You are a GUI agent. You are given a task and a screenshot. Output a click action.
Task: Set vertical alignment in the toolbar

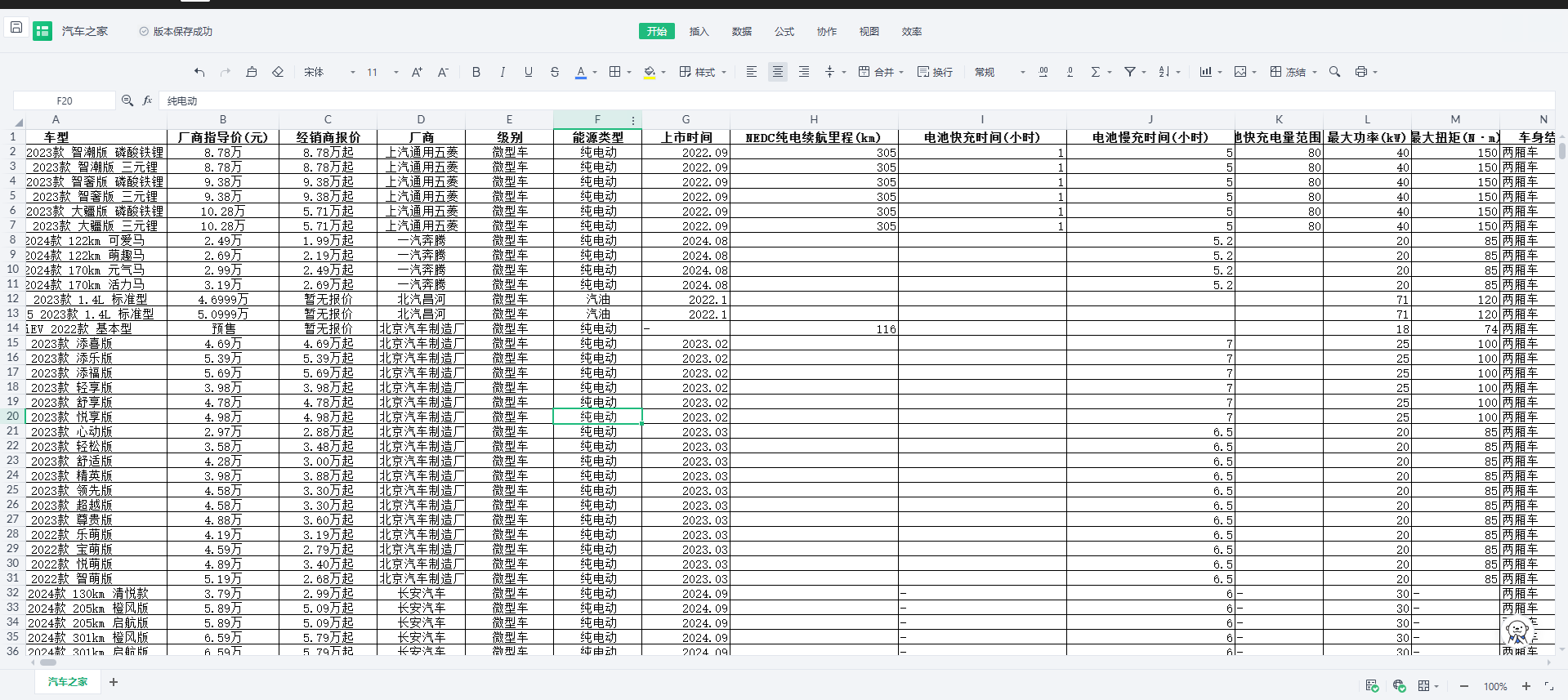(x=830, y=72)
